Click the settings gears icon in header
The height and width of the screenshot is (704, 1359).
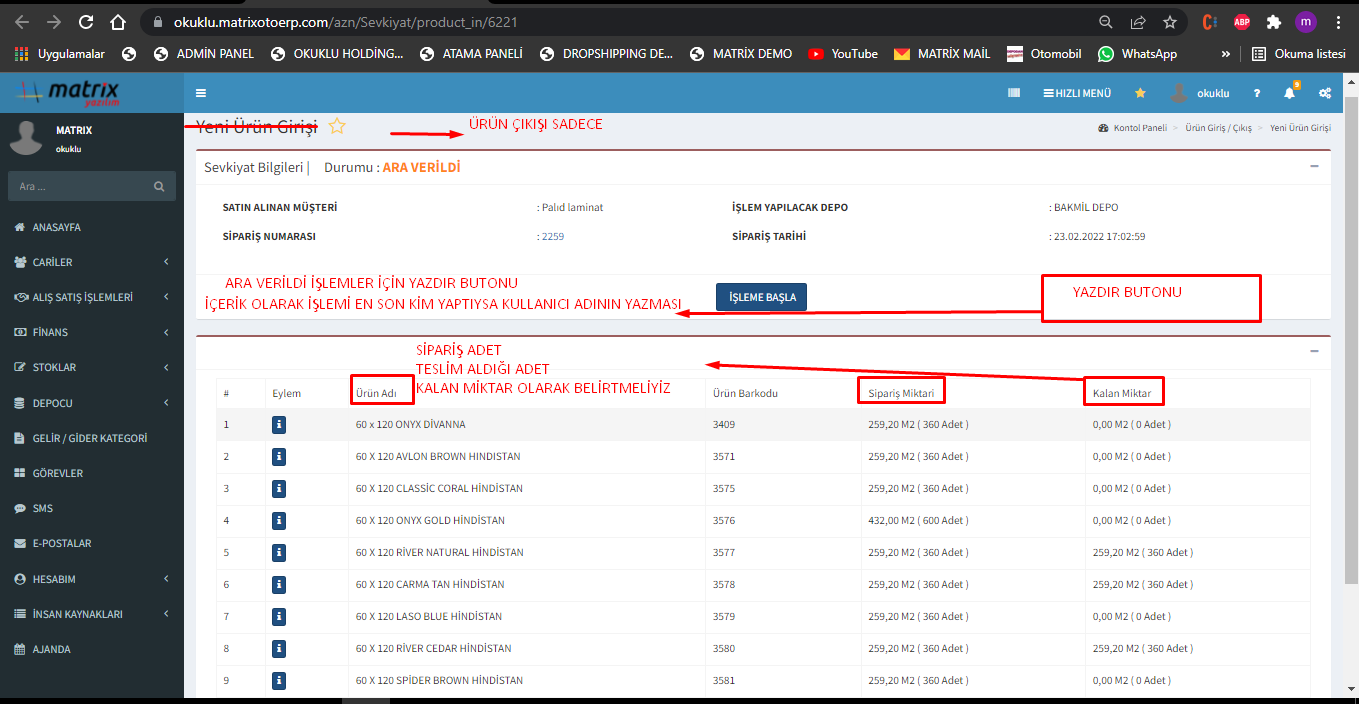pos(1324,93)
